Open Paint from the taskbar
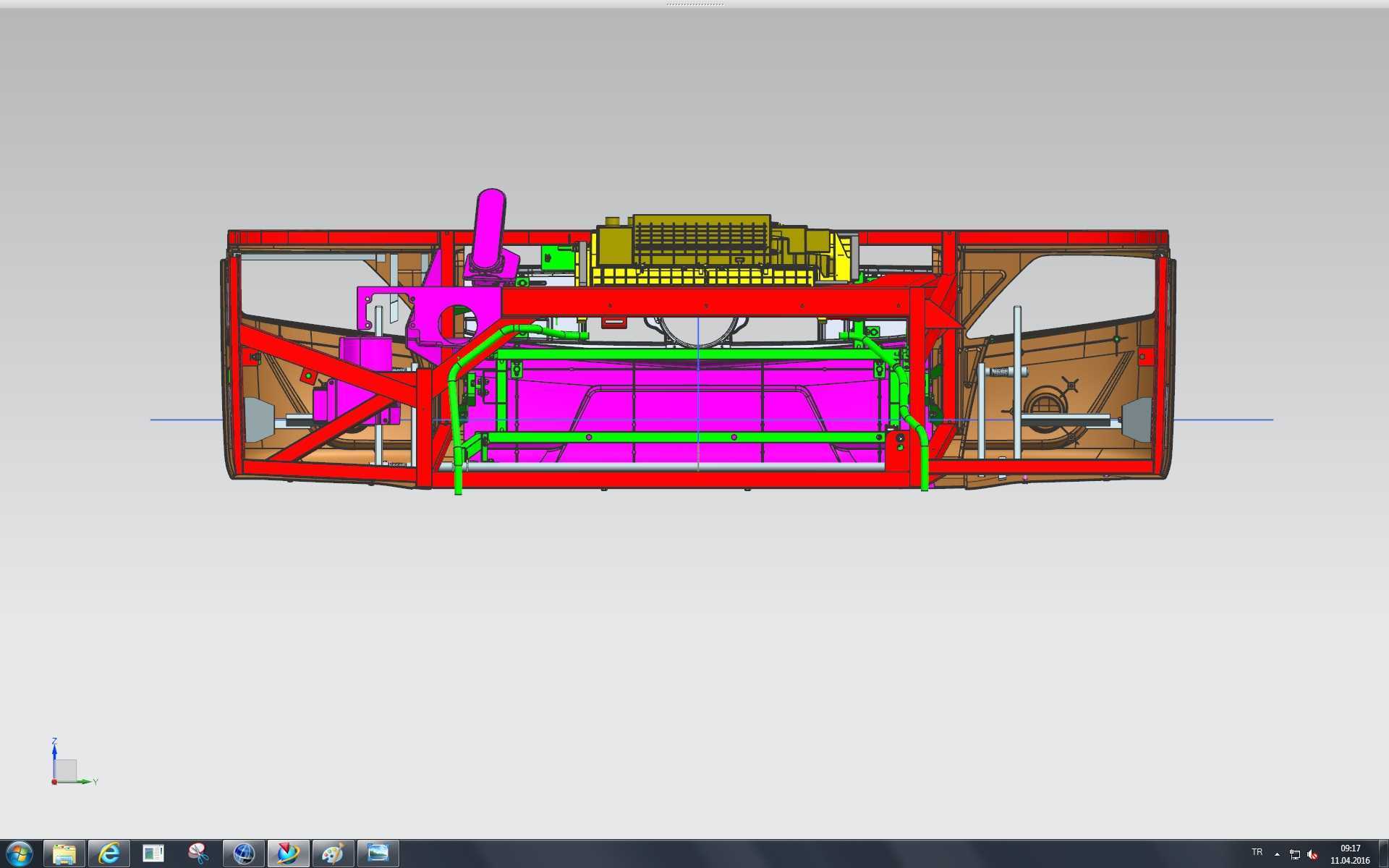1389x868 pixels. [334, 854]
